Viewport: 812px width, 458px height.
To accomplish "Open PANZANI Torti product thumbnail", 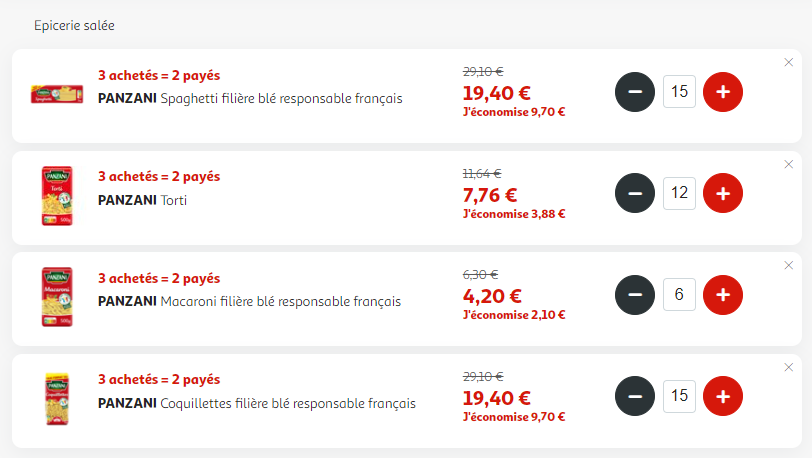I will click(57, 196).
